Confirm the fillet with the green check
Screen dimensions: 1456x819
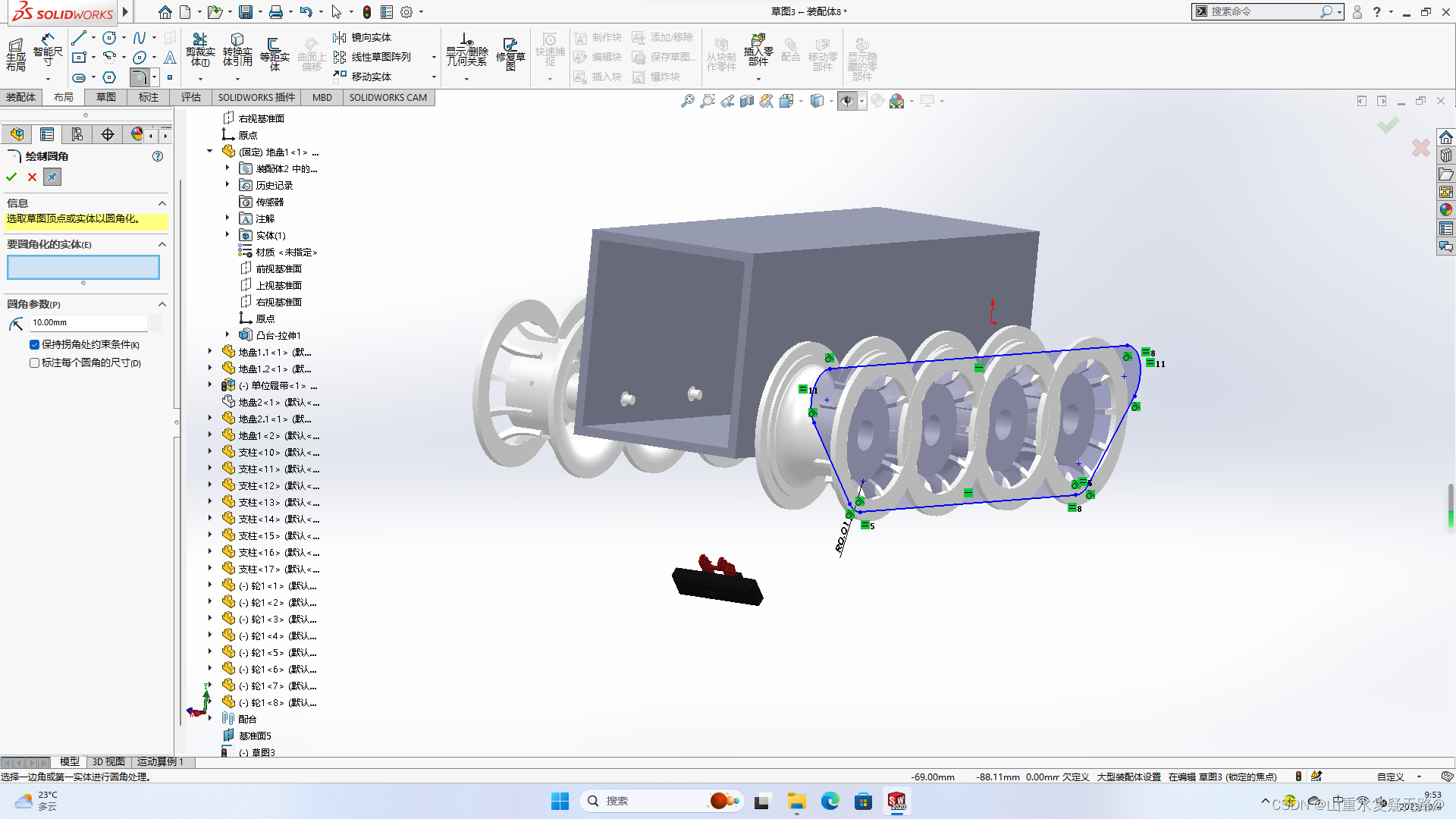point(11,177)
